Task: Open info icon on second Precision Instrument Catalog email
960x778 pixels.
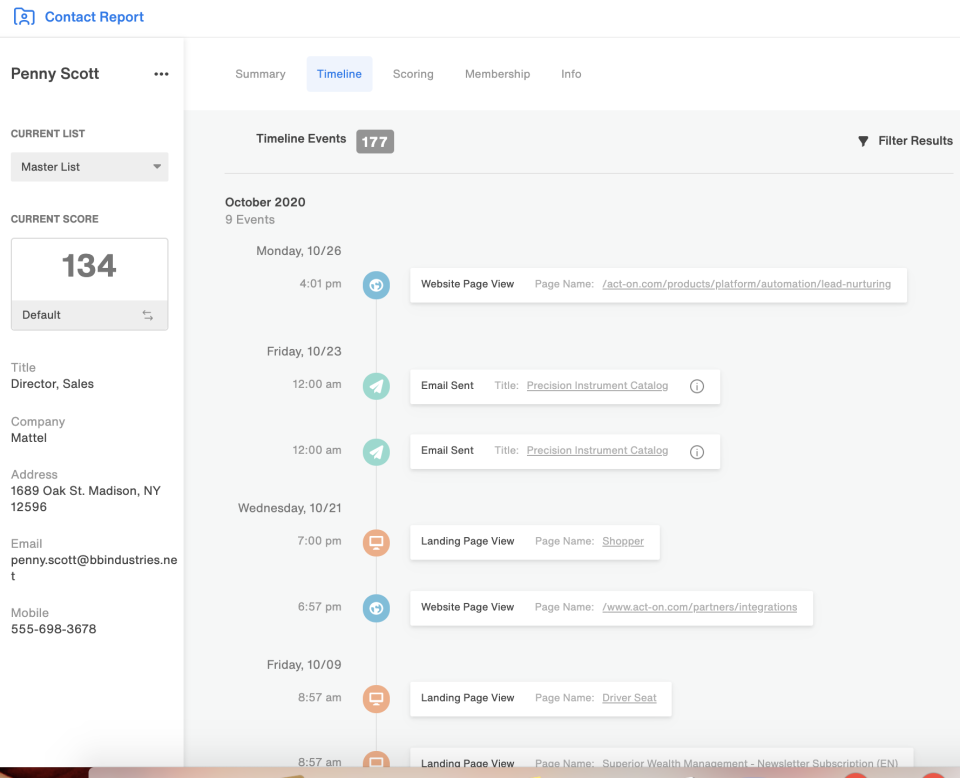Action: coord(697,452)
